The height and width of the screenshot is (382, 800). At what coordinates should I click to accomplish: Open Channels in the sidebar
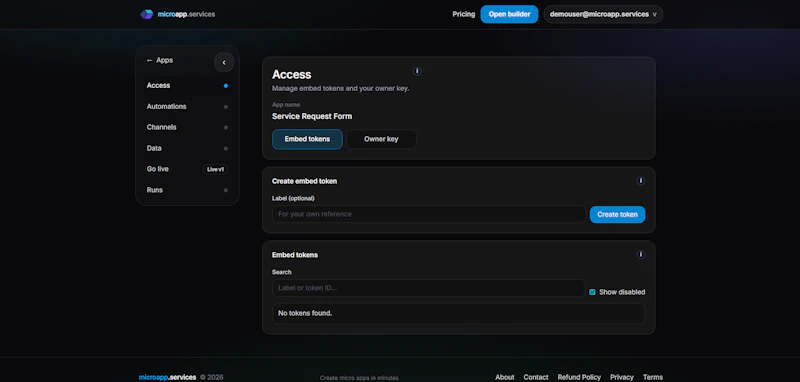pyautogui.click(x=187, y=128)
